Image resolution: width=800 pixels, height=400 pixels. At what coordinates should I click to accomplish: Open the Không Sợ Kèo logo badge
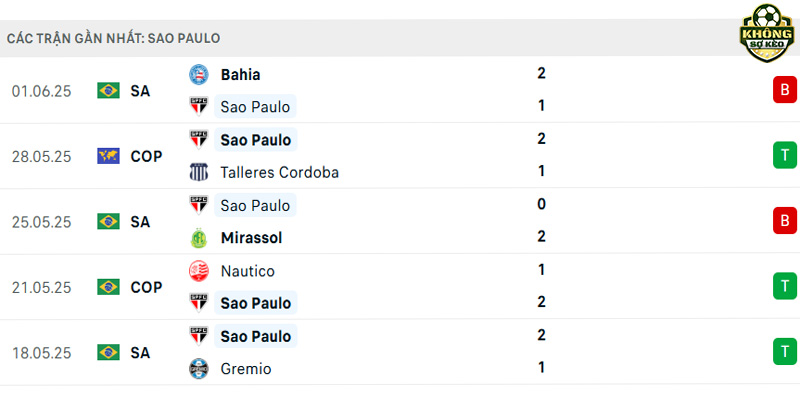click(x=766, y=33)
